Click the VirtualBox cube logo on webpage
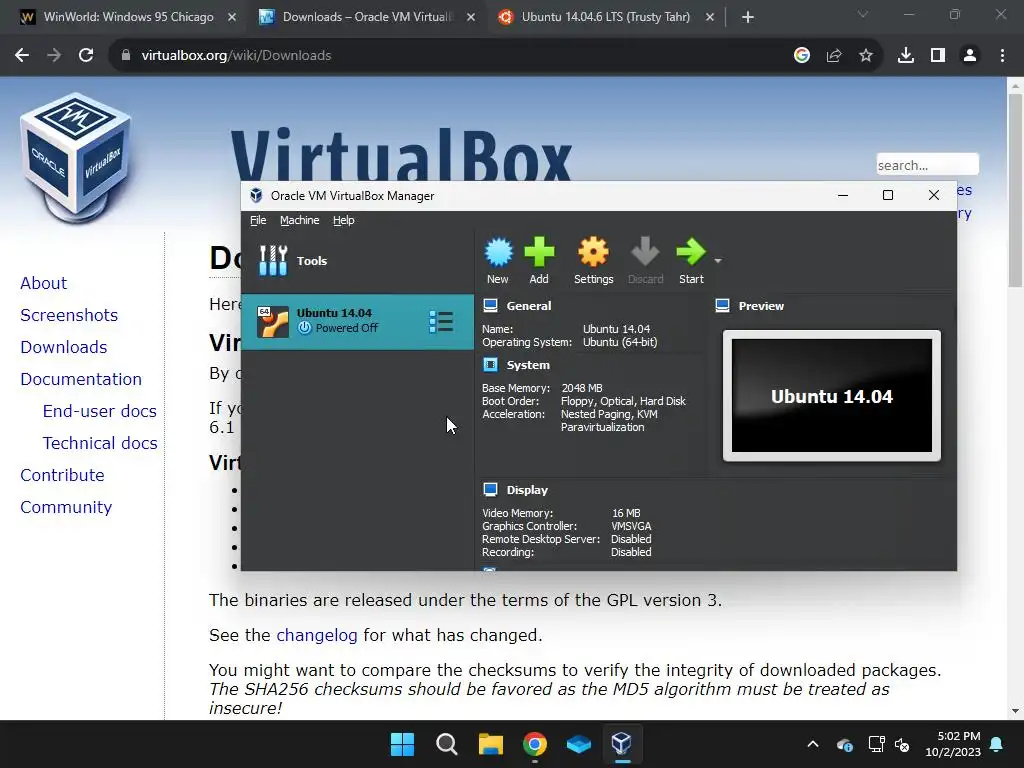Viewport: 1024px width, 768px height. [x=76, y=158]
